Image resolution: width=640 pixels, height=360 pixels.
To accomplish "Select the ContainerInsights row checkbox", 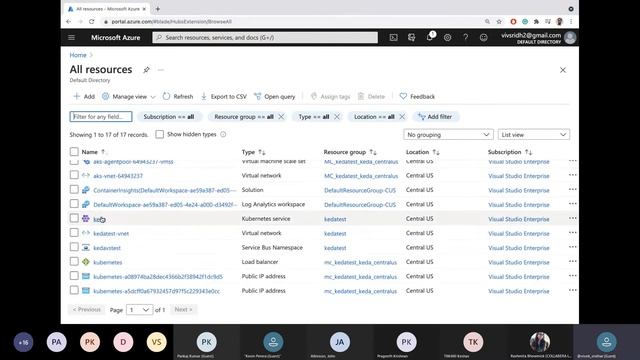I will (x=74, y=189).
